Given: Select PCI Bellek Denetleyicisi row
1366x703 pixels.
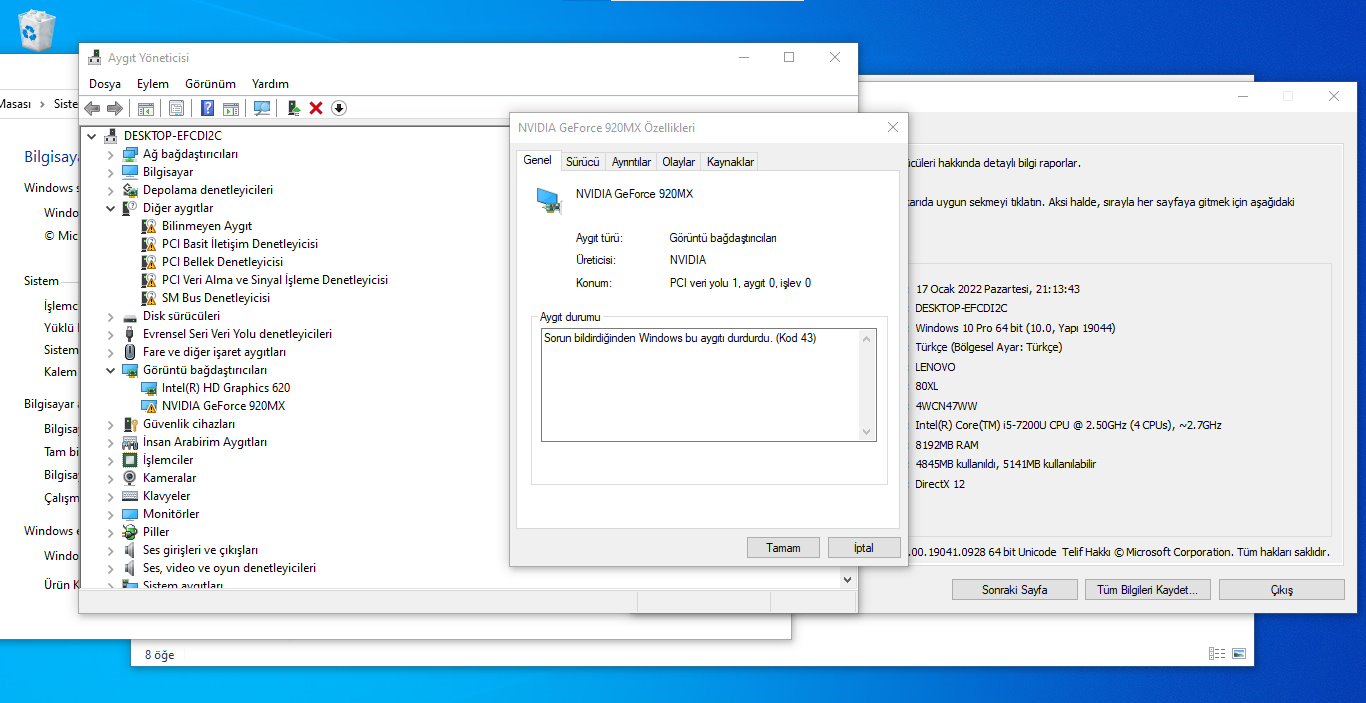Looking at the screenshot, I should [x=222, y=262].
